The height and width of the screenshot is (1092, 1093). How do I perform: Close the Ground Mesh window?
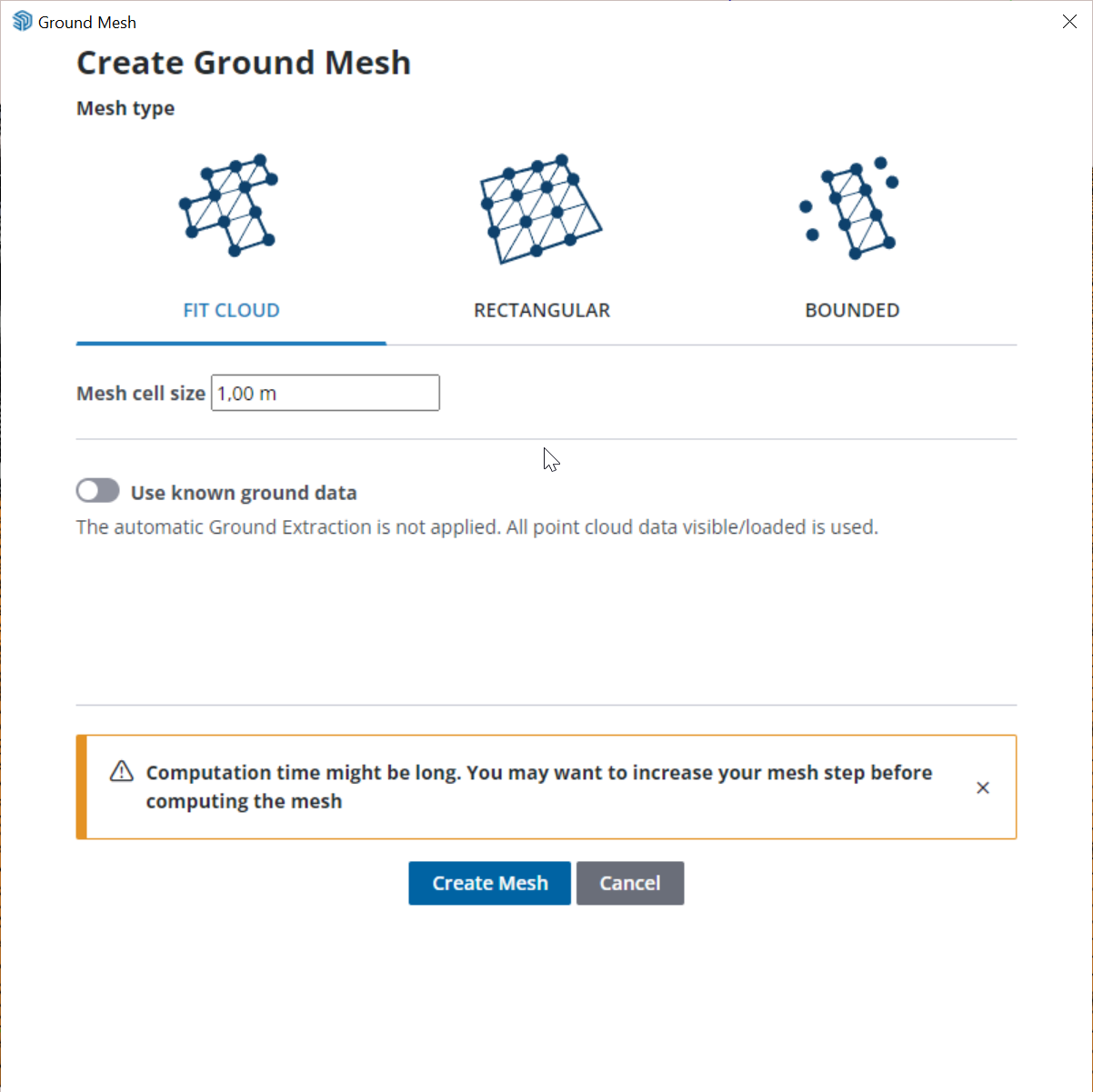coord(1069,22)
